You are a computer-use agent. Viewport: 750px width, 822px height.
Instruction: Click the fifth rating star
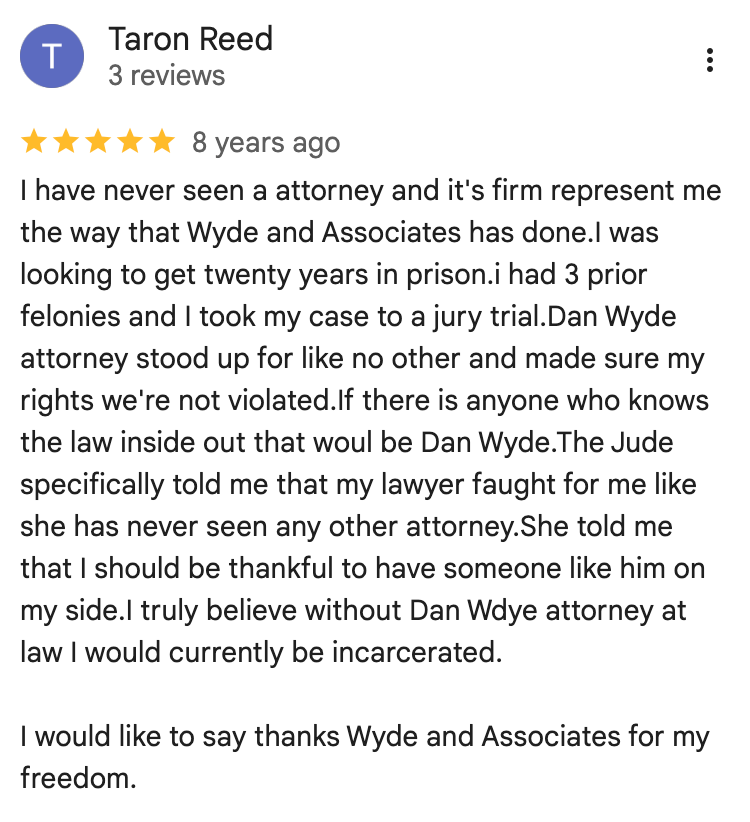point(161,143)
